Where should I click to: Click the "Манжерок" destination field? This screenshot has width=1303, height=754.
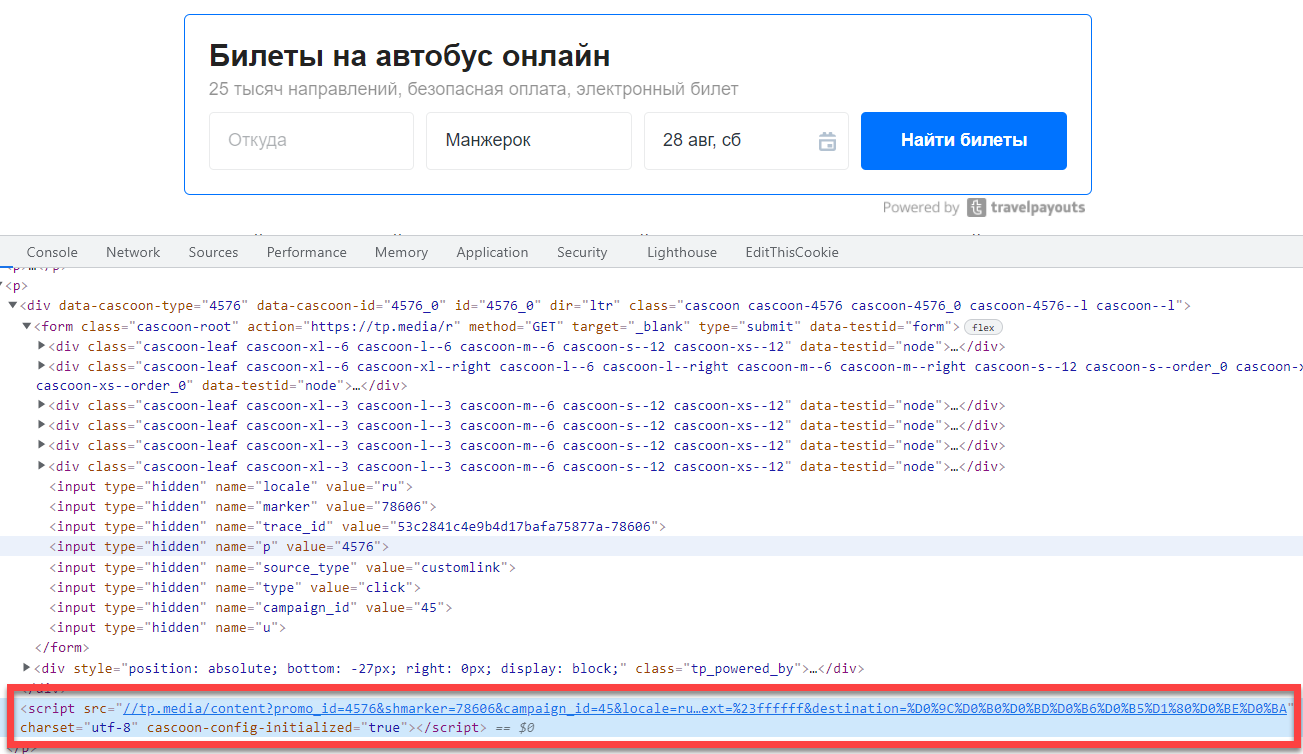click(529, 141)
